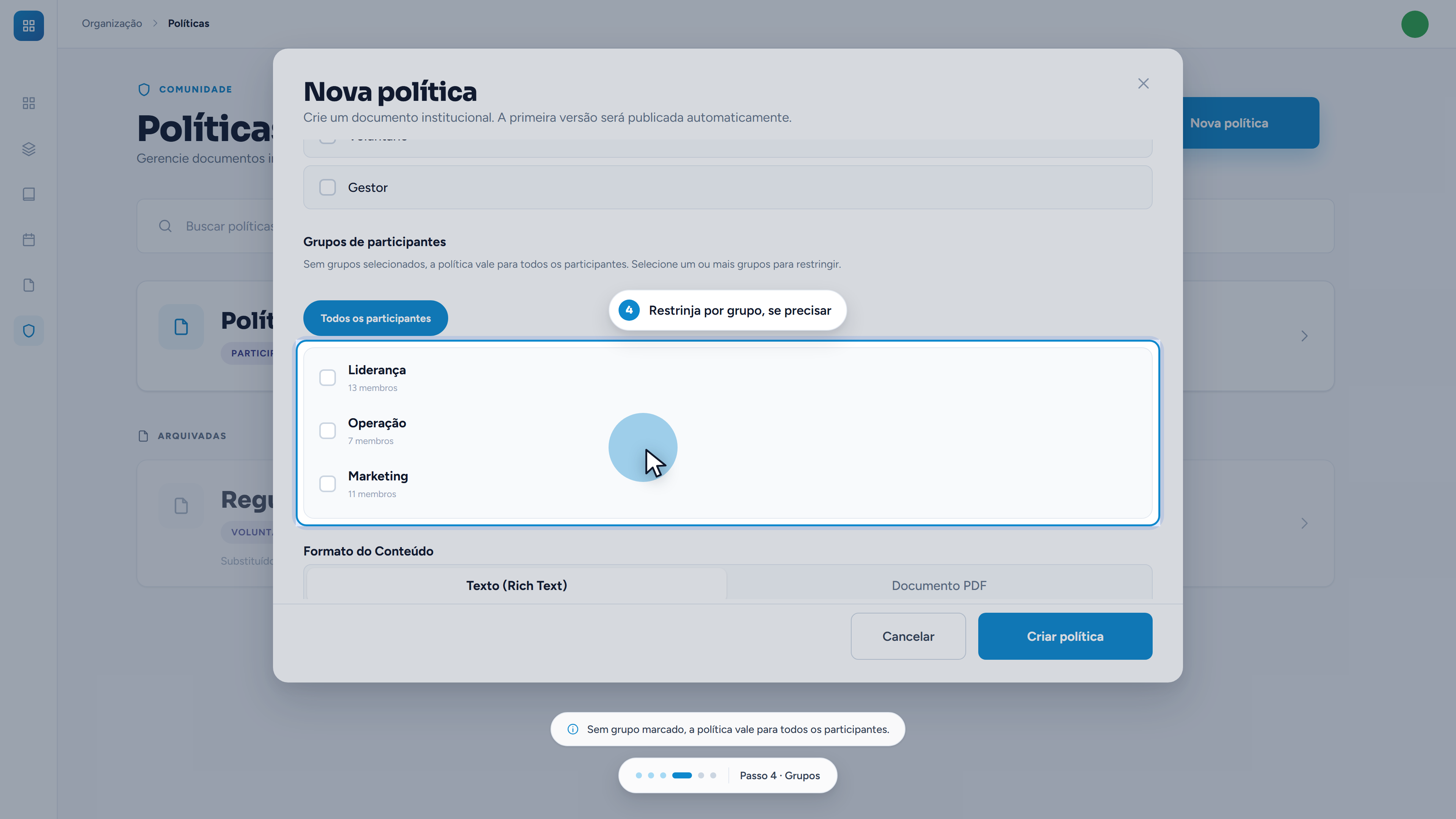Open Políticas breadcrumb item
Screen dimensions: 1456x819
tap(188, 23)
